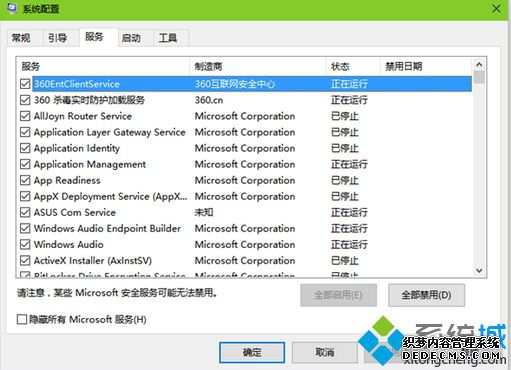
Task: Toggle the ActiveX Installer (AxInstSV) checkbox
Action: pyautogui.click(x=25, y=260)
